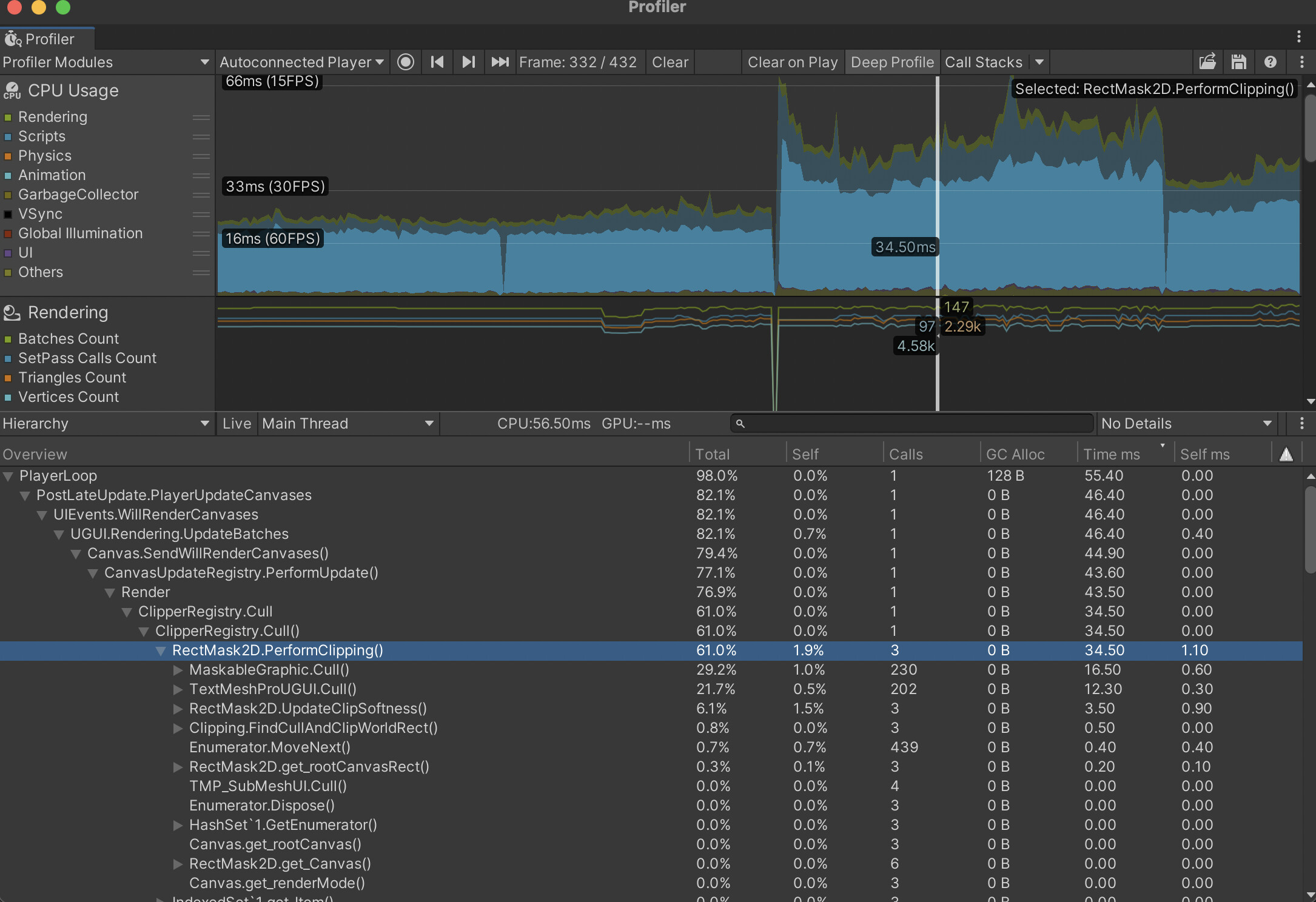Toggle Deep Profile mode
Screen dimensions: 1316x902
pos(891,62)
